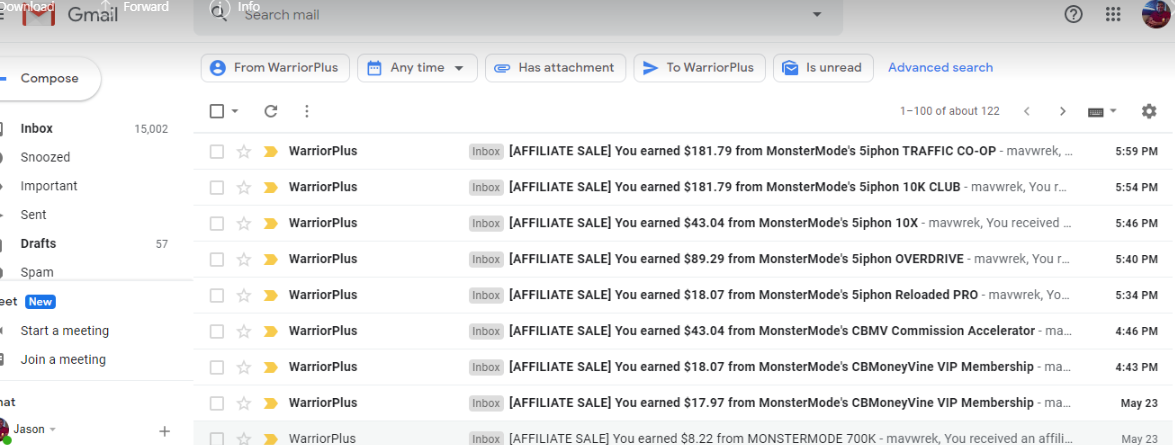Select the 5iphon OVERDRIVE email checkbox
The width and height of the screenshot is (1175, 445).
point(217,259)
